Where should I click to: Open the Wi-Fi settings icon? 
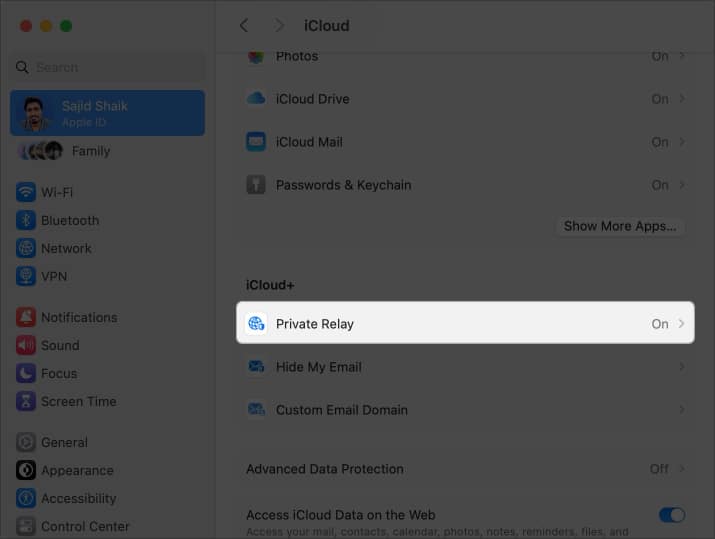[26, 192]
